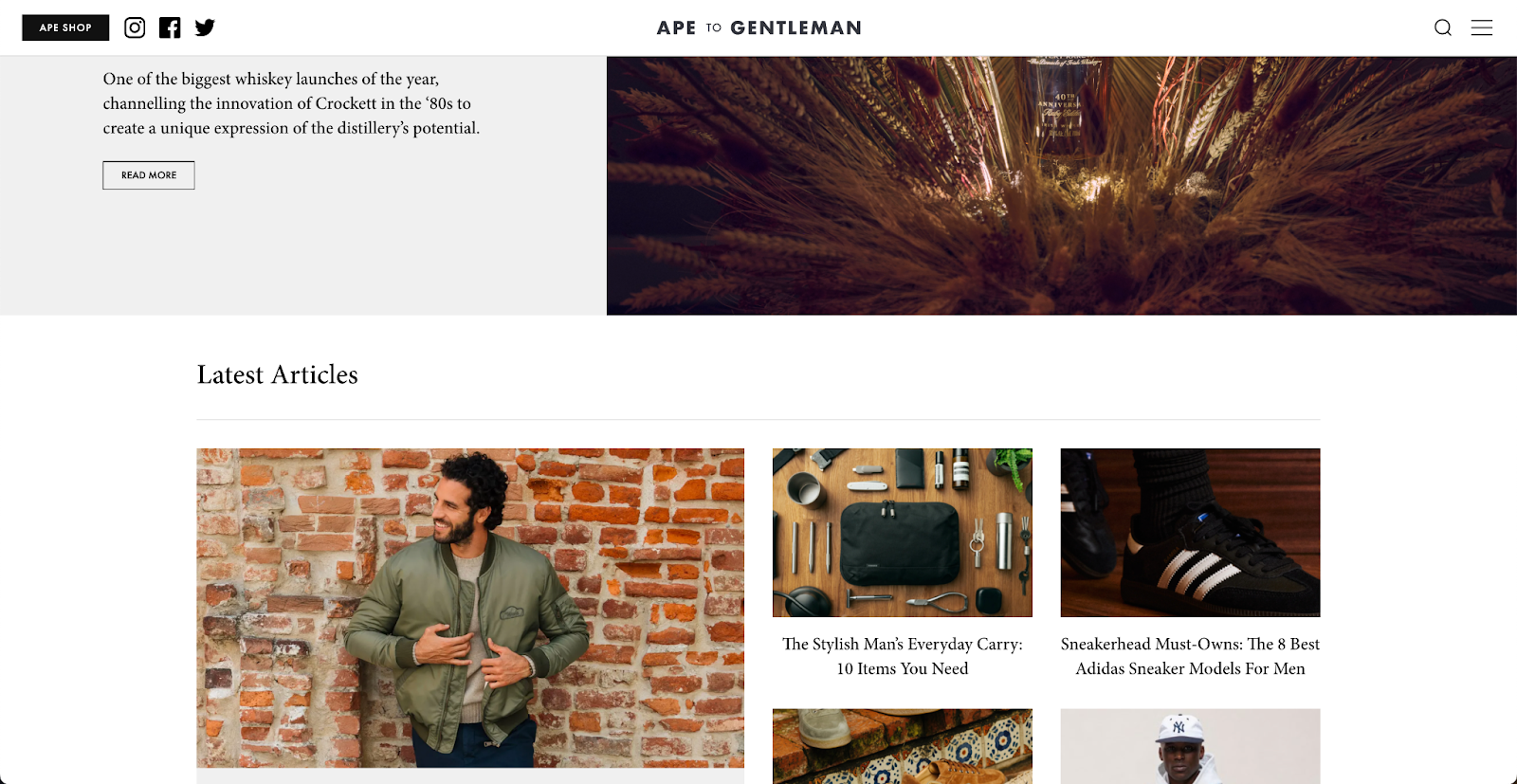Open 'The Stylish Man's Everyday Carry' article
Screen dimensions: 1517x784
[x=902, y=655]
